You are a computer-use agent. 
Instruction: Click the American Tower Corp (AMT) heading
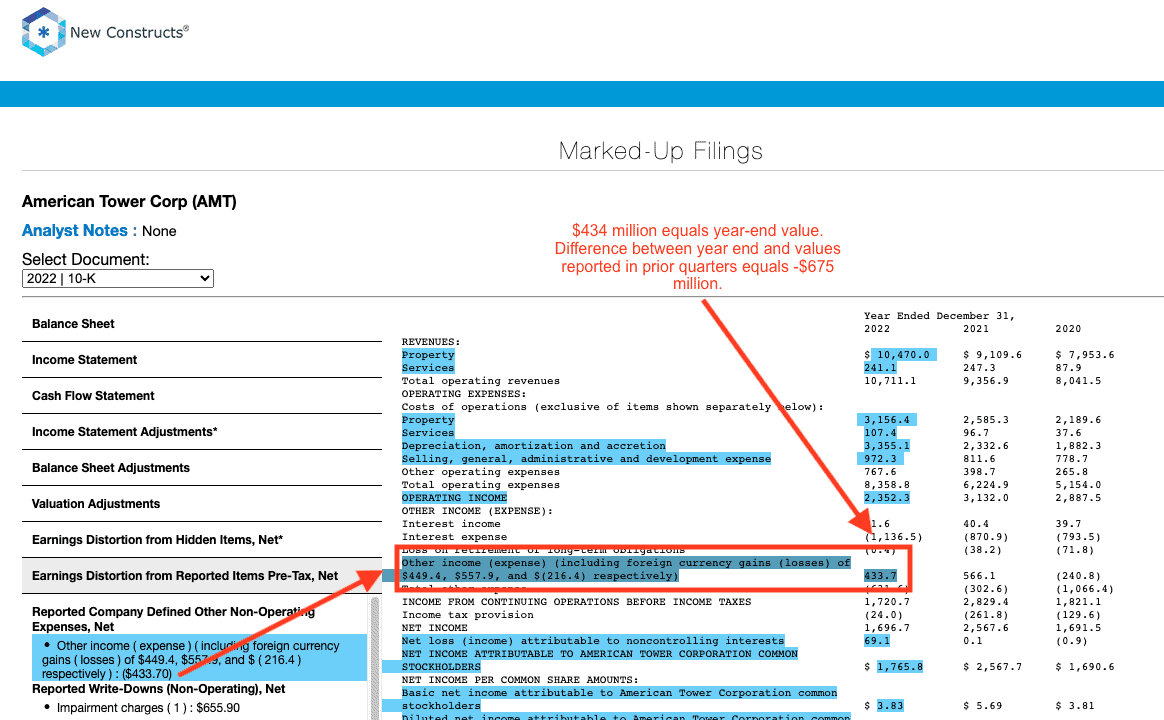click(x=129, y=202)
